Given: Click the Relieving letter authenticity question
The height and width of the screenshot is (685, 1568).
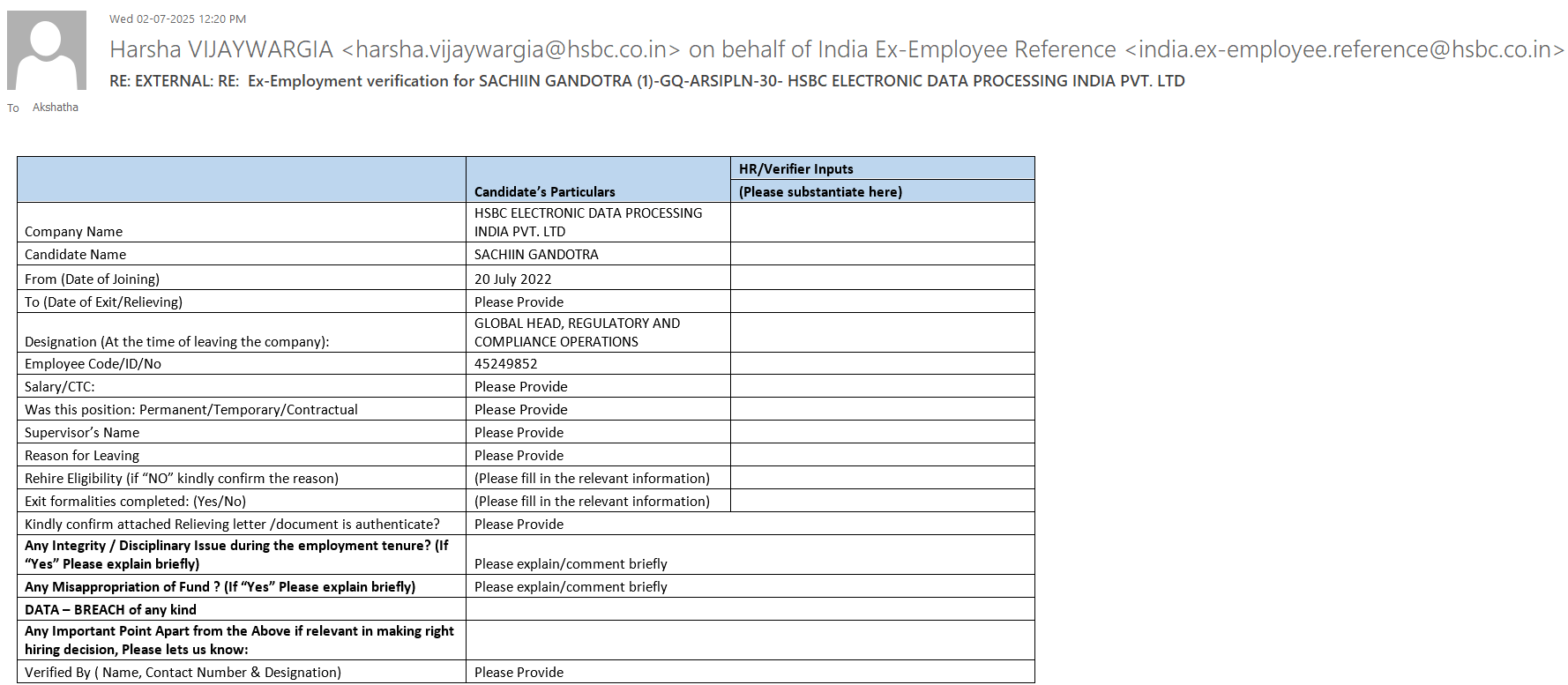Looking at the screenshot, I should tap(232, 524).
